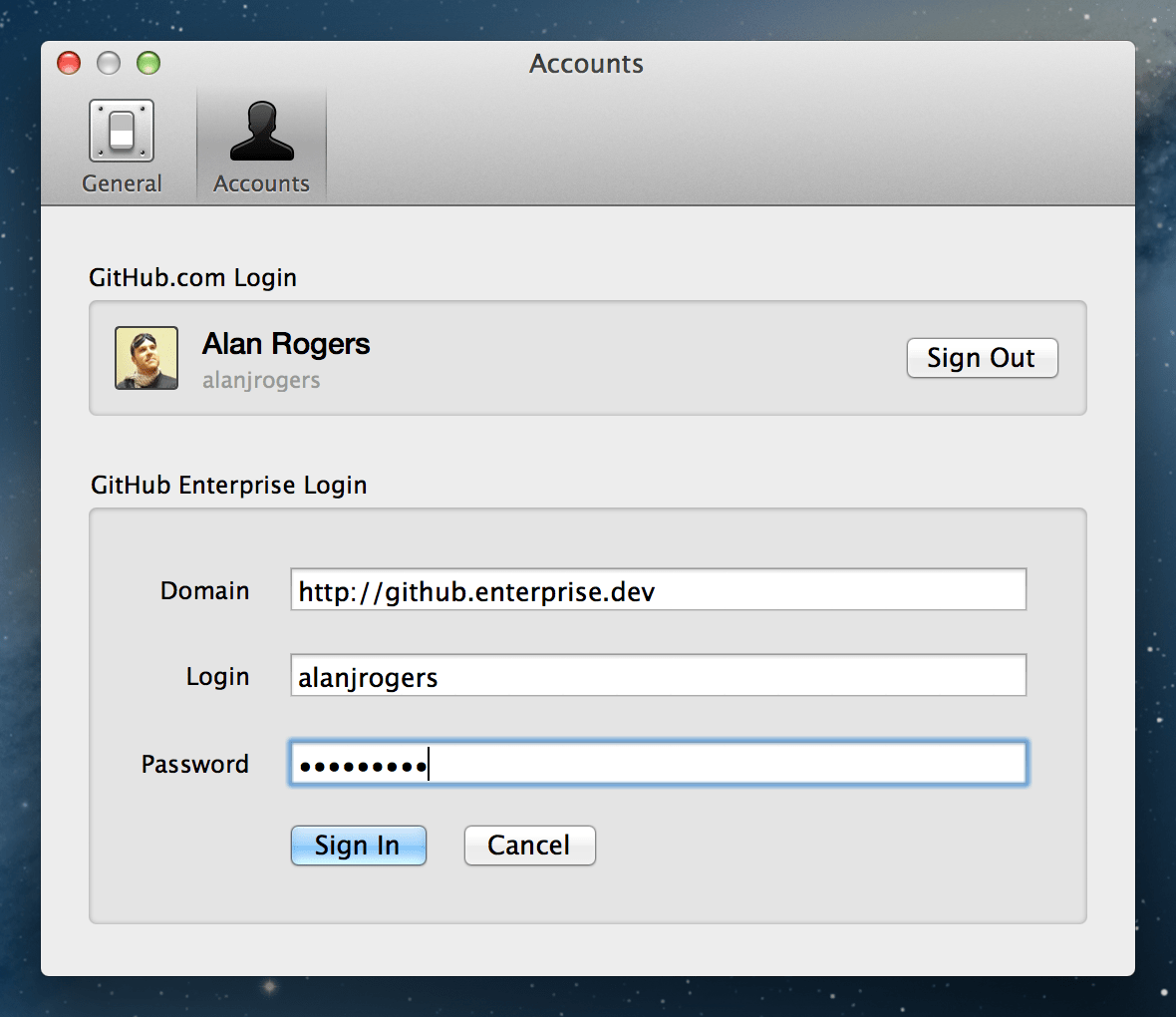Focus the Domain text field
This screenshot has width=1176, height=1017.
(x=658, y=590)
